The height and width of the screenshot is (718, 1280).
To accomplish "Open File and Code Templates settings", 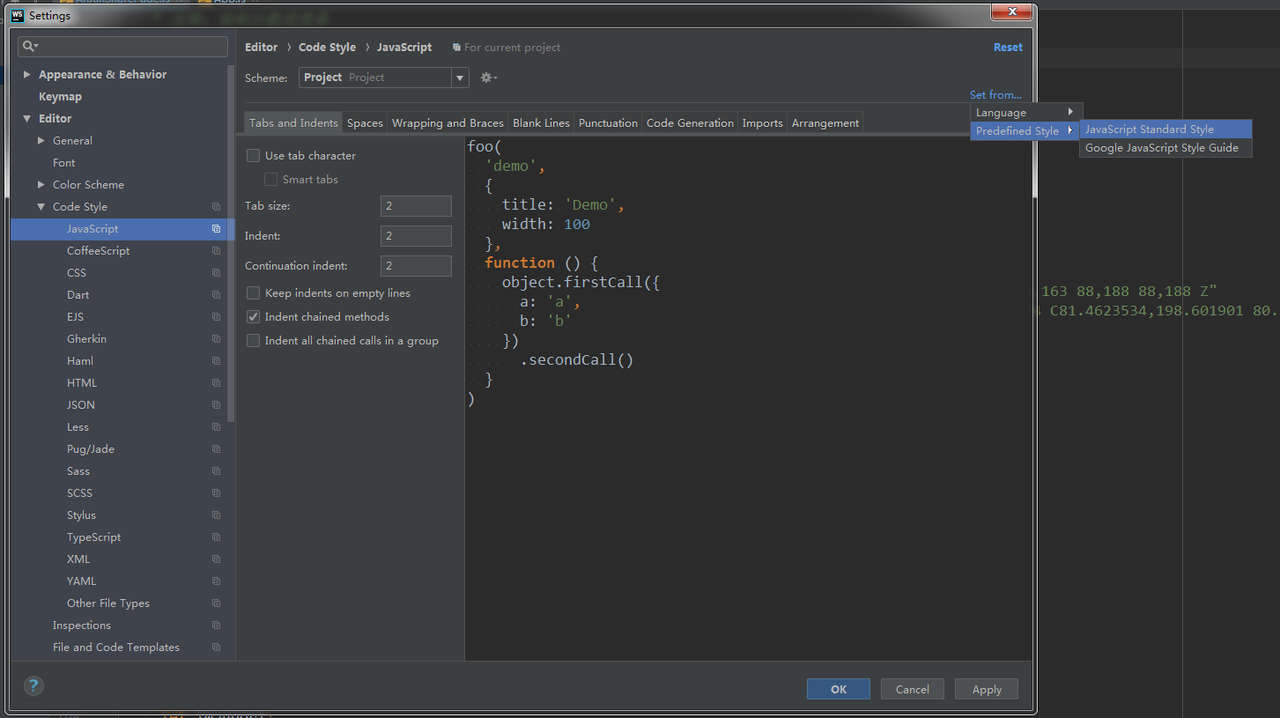I will pyautogui.click(x=116, y=647).
